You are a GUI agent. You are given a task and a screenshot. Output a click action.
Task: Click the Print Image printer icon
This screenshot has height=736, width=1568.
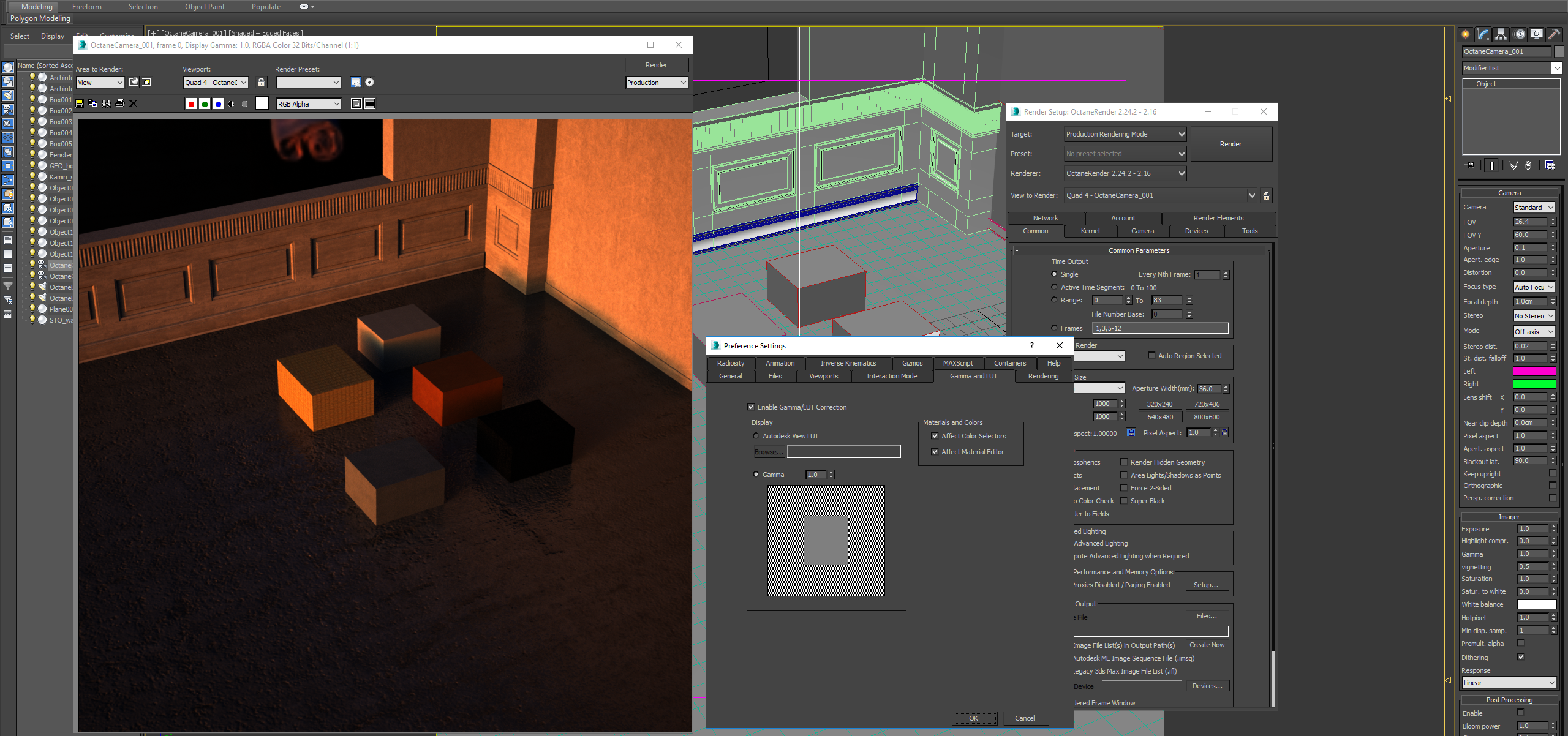click(120, 103)
